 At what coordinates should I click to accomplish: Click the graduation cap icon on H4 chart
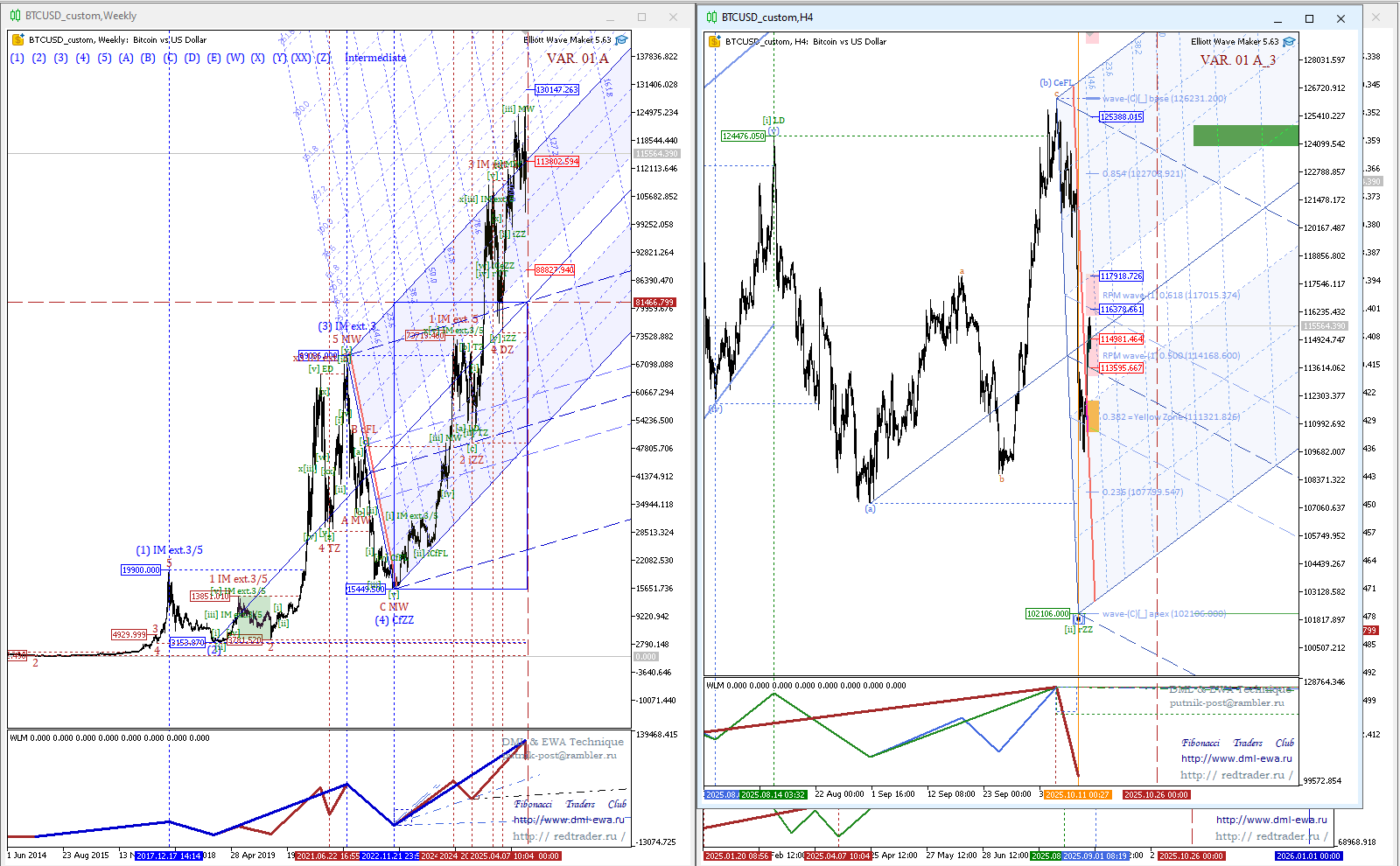(x=1289, y=42)
